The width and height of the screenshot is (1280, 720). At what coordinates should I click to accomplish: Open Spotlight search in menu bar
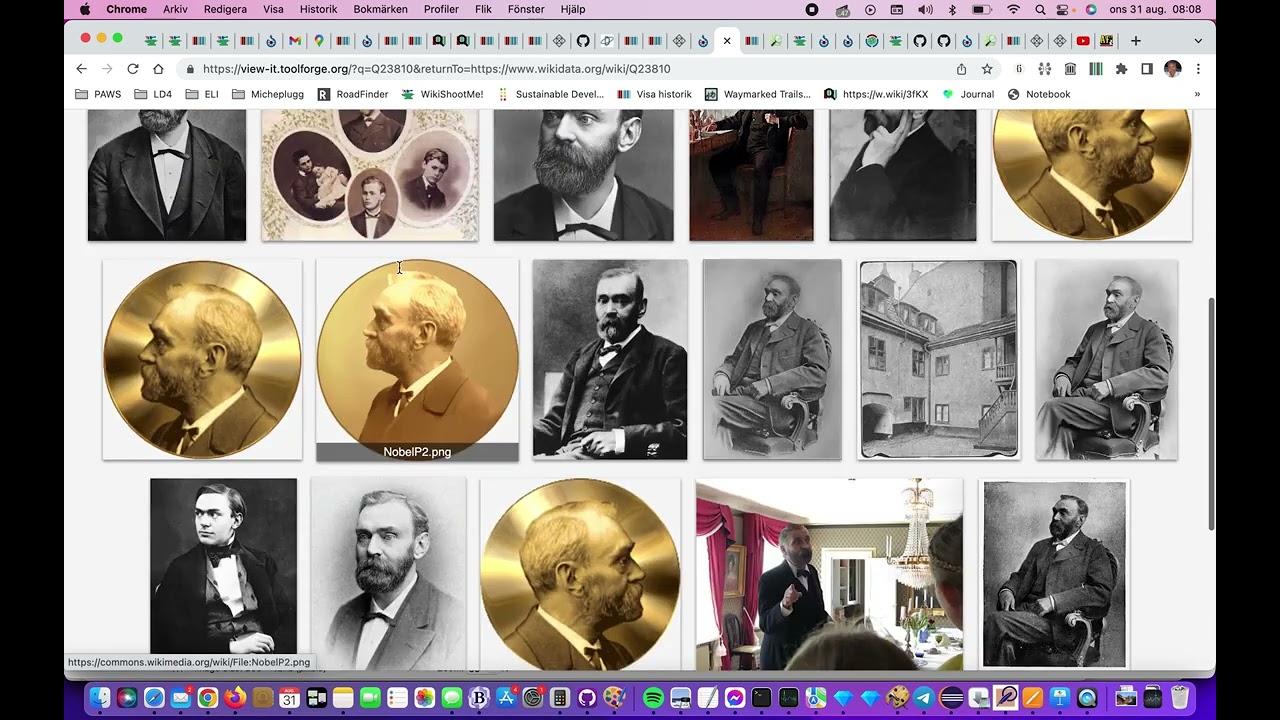tap(1041, 9)
